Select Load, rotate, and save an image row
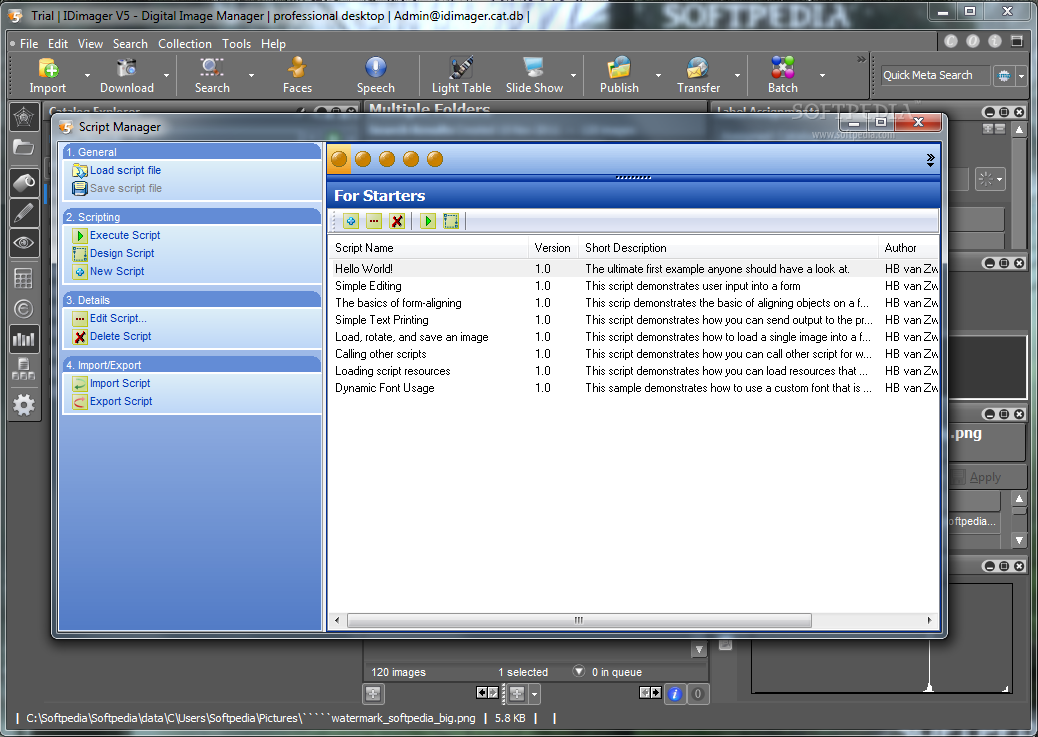The image size is (1038, 737). pyautogui.click(x=634, y=336)
